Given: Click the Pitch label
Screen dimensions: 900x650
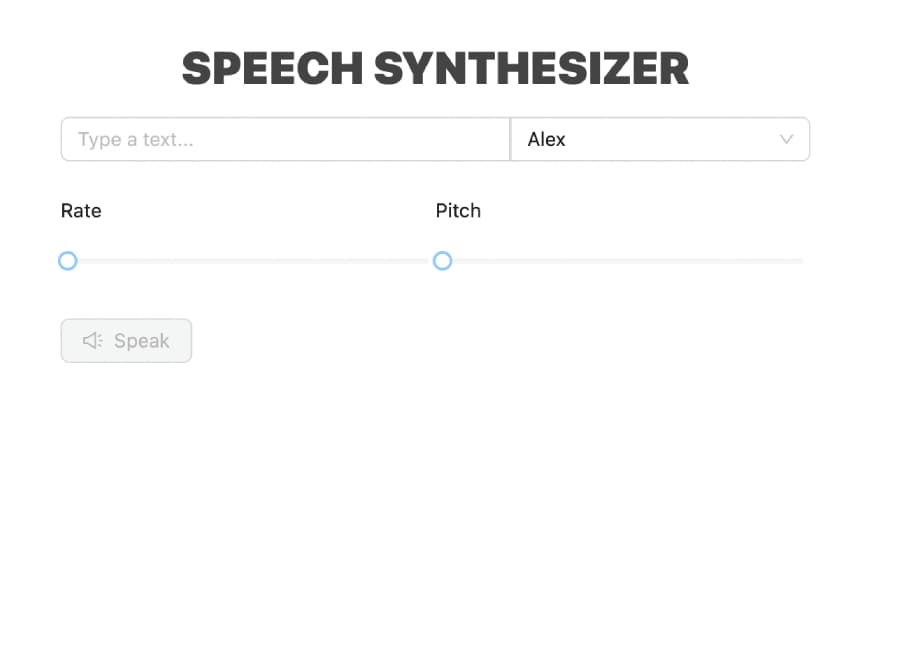Looking at the screenshot, I should click(x=458, y=211).
